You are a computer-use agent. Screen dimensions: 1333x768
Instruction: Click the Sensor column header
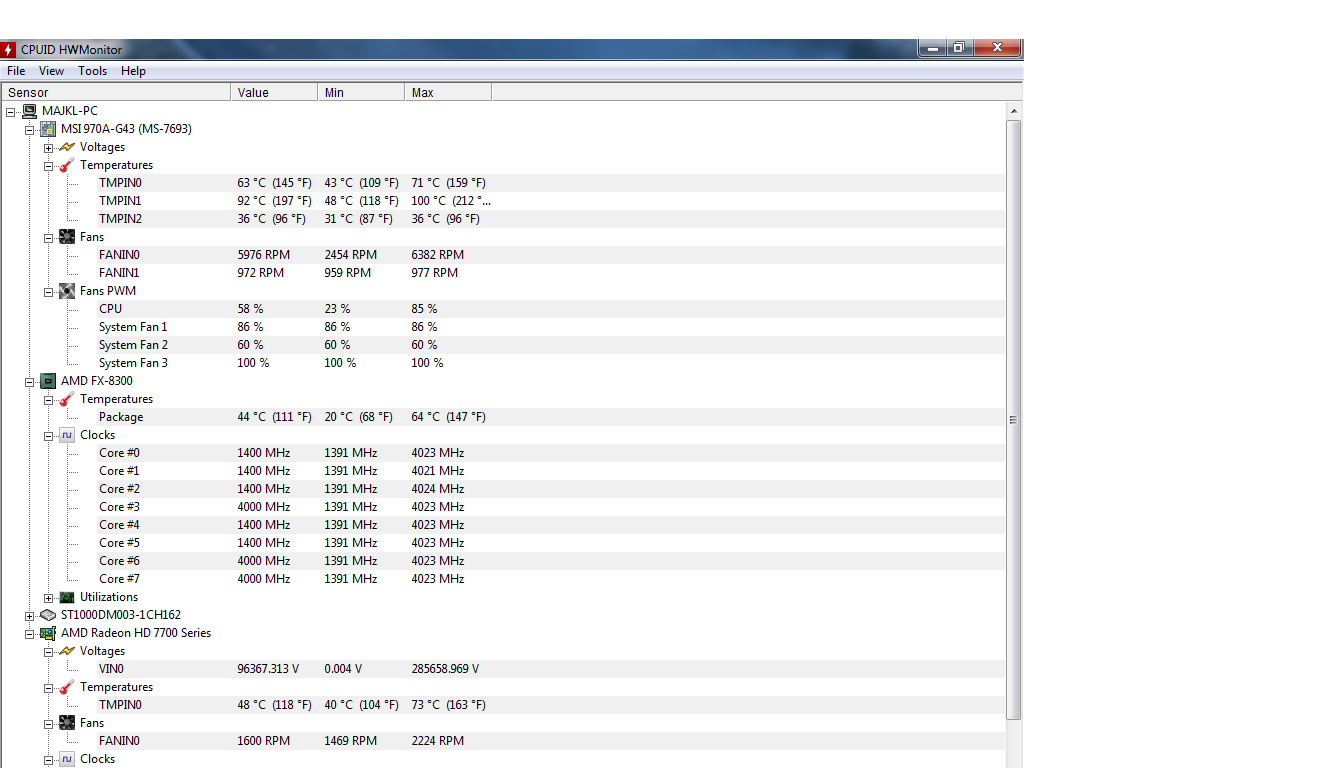pyautogui.click(x=115, y=92)
